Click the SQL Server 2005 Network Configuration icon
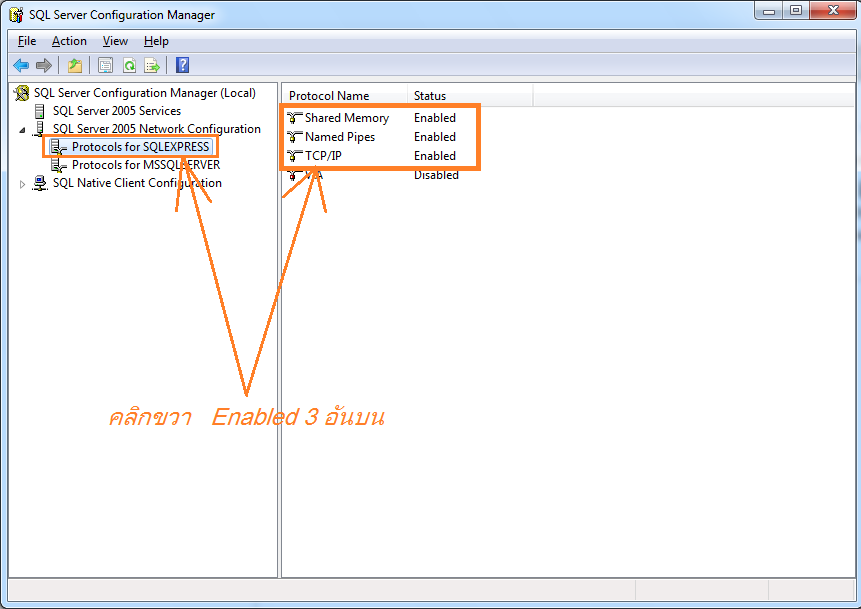 pos(40,128)
